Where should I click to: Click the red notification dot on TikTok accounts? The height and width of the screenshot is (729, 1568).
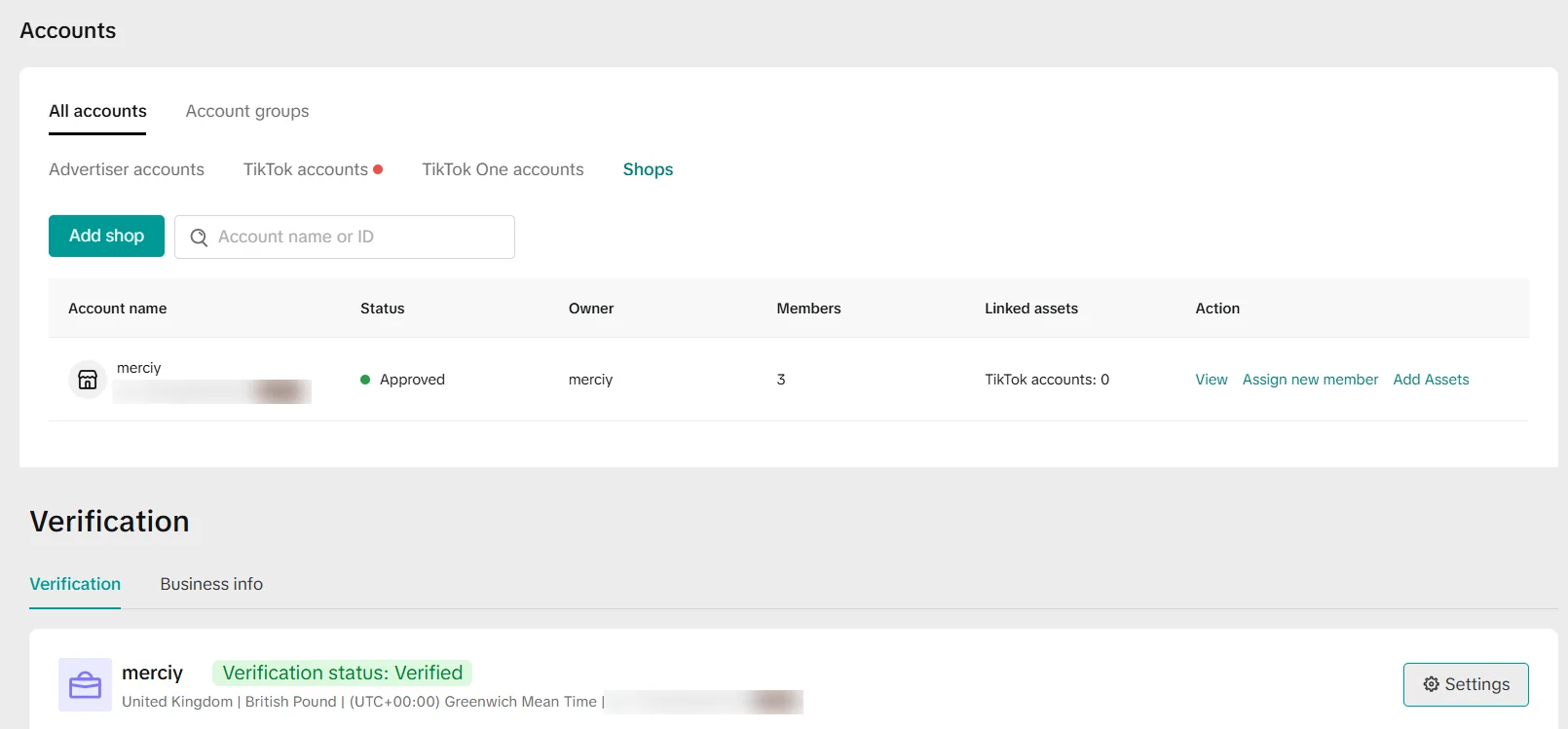pyautogui.click(x=378, y=169)
